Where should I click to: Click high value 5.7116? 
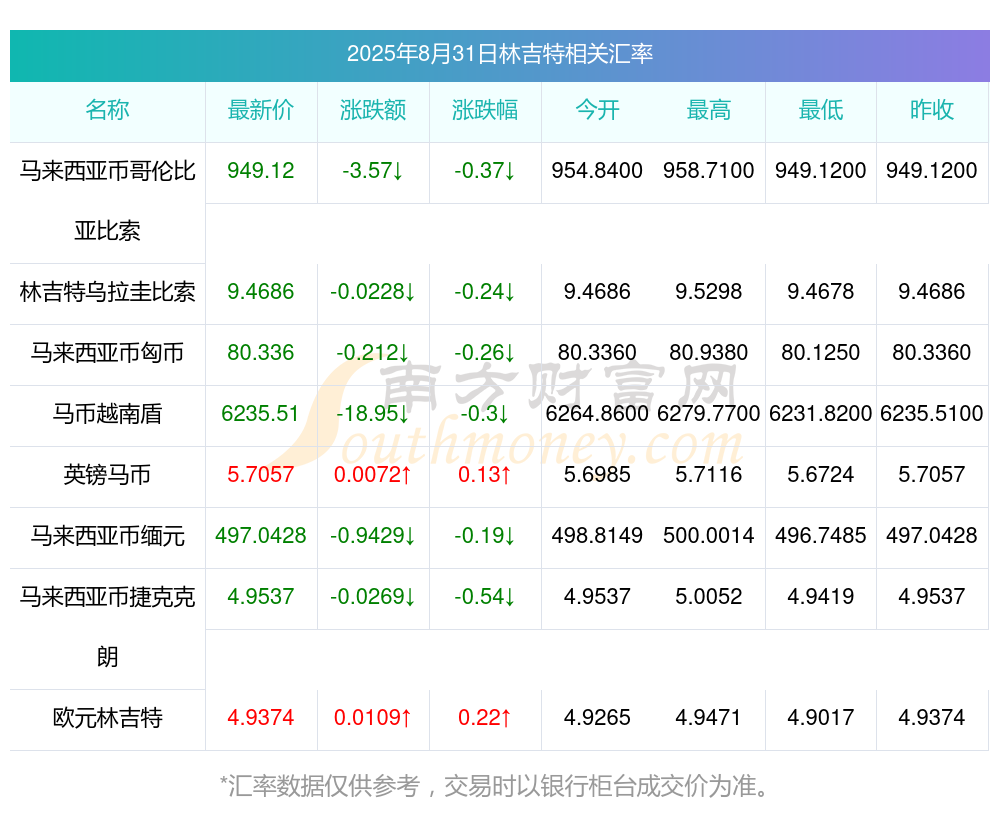pyautogui.click(x=709, y=475)
